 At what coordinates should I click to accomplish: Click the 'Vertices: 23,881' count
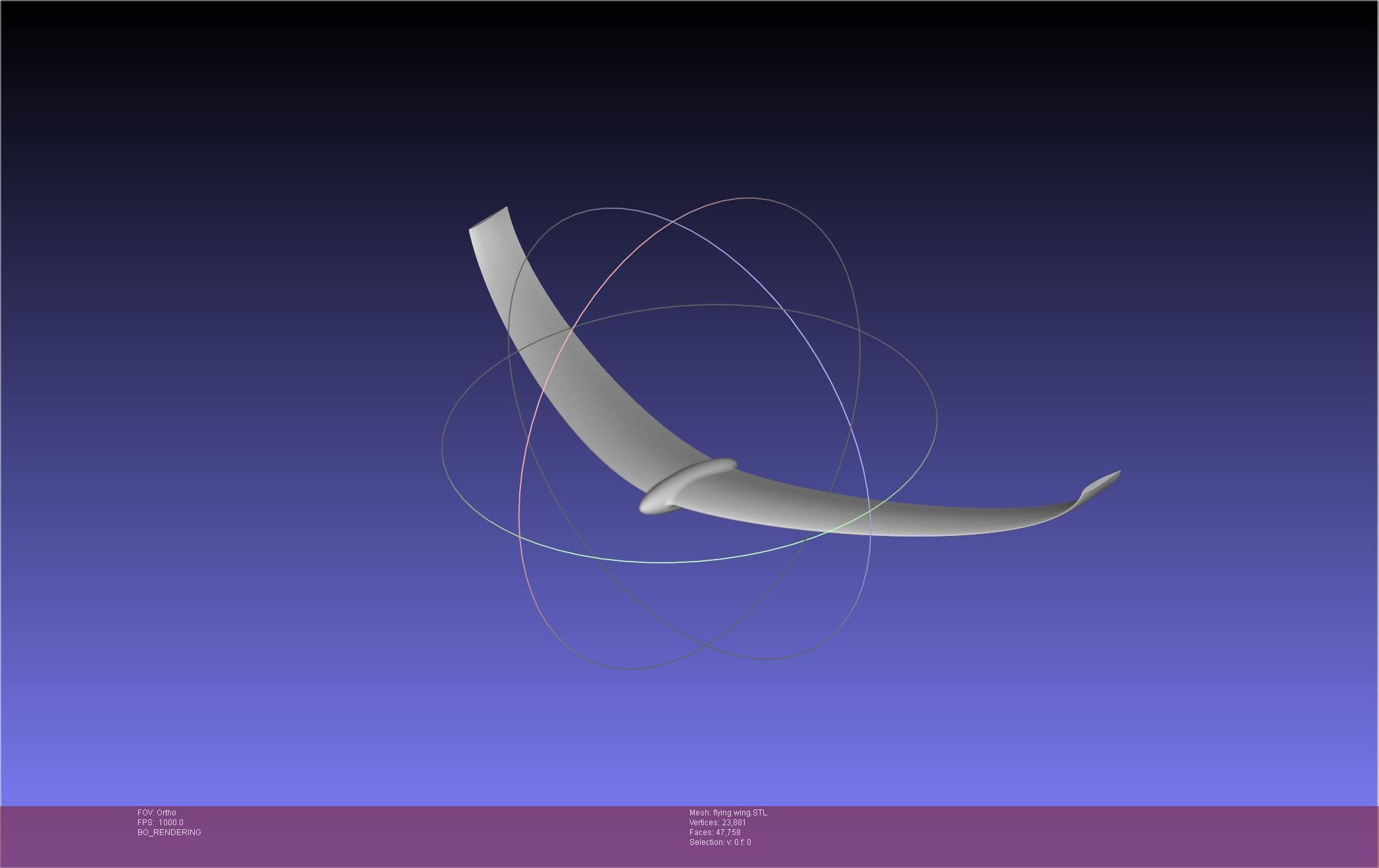point(717,823)
